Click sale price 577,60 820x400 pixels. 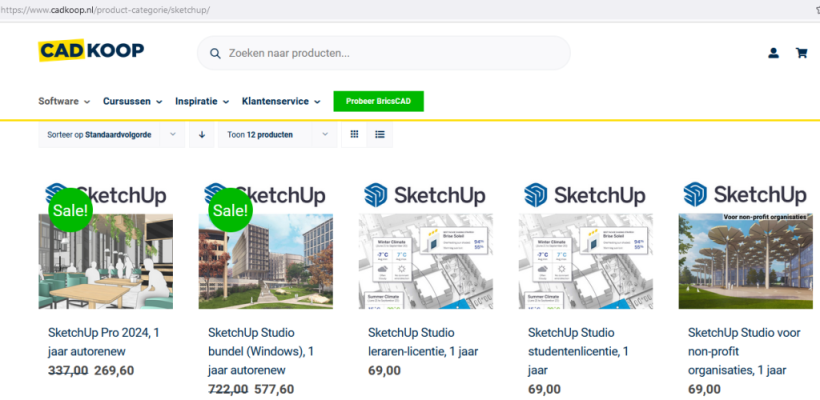274,390
